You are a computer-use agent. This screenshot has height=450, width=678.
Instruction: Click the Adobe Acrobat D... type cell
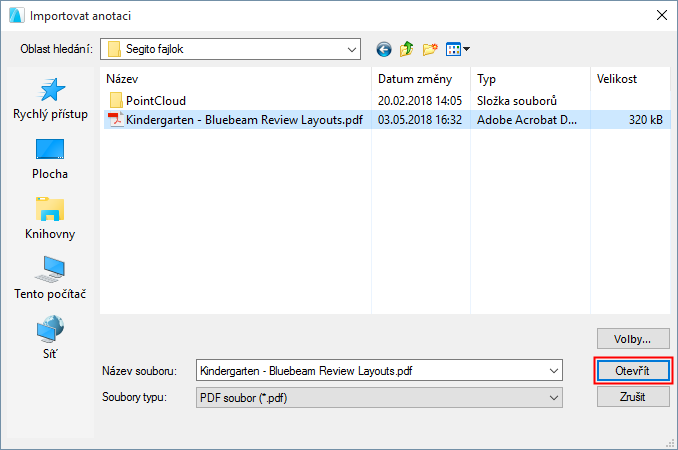527,120
